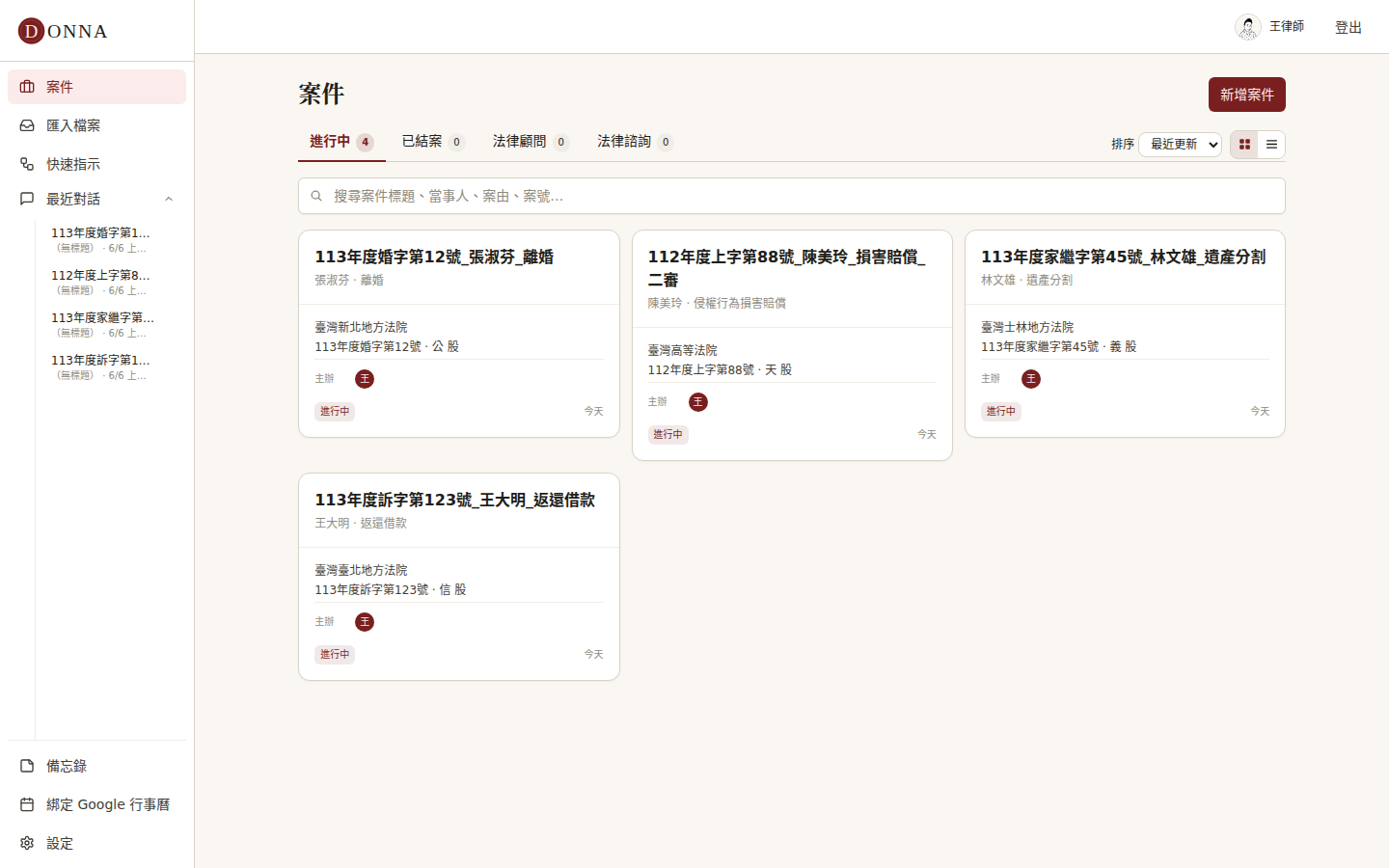This screenshot has height=868, width=1389.
Task: Click 陳美玲 · 侵權行為損害賠償 subtitle
Action: coord(717,303)
